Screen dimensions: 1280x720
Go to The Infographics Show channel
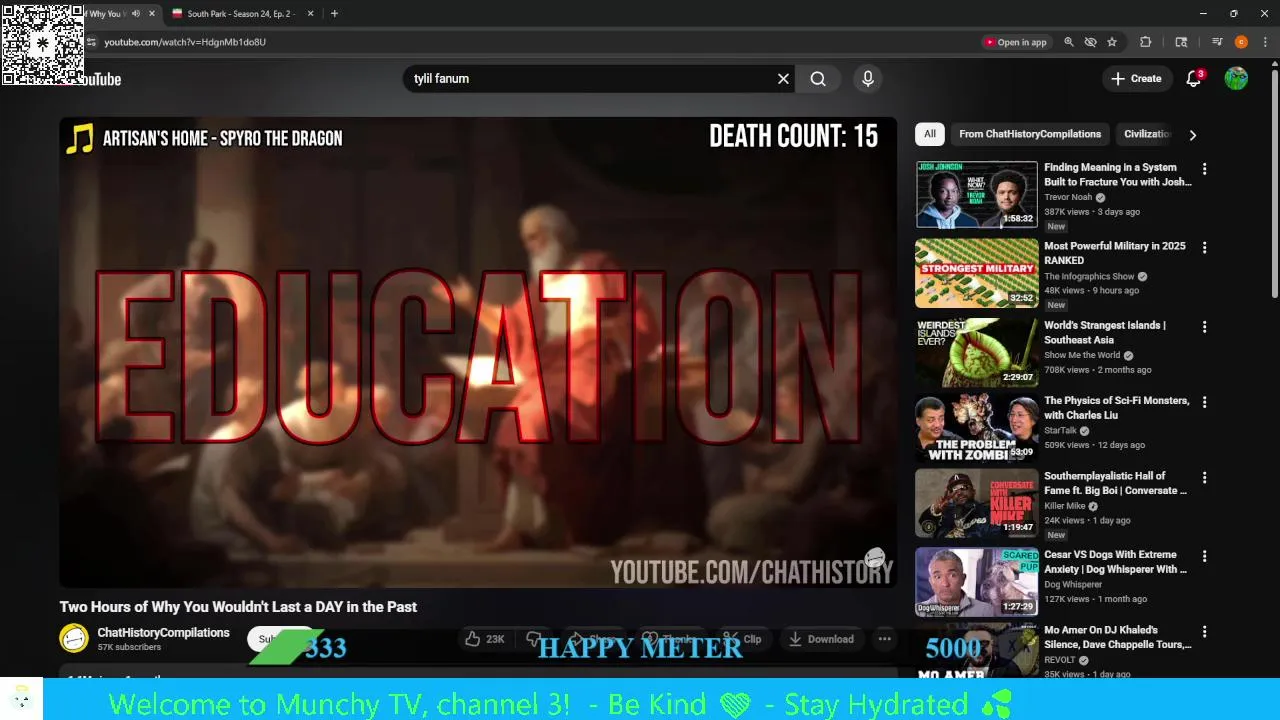pos(1089,276)
